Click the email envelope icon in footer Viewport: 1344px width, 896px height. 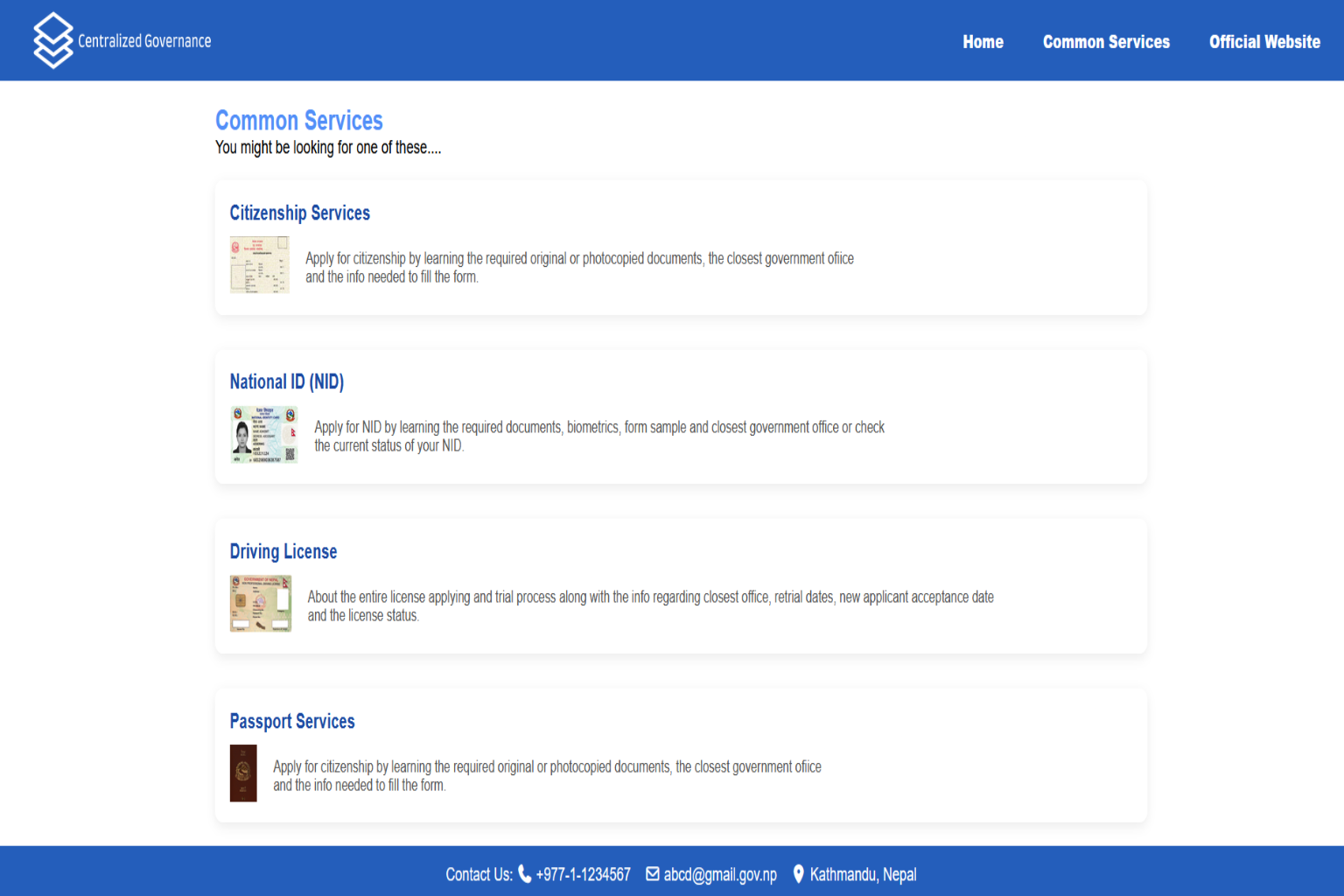653,874
